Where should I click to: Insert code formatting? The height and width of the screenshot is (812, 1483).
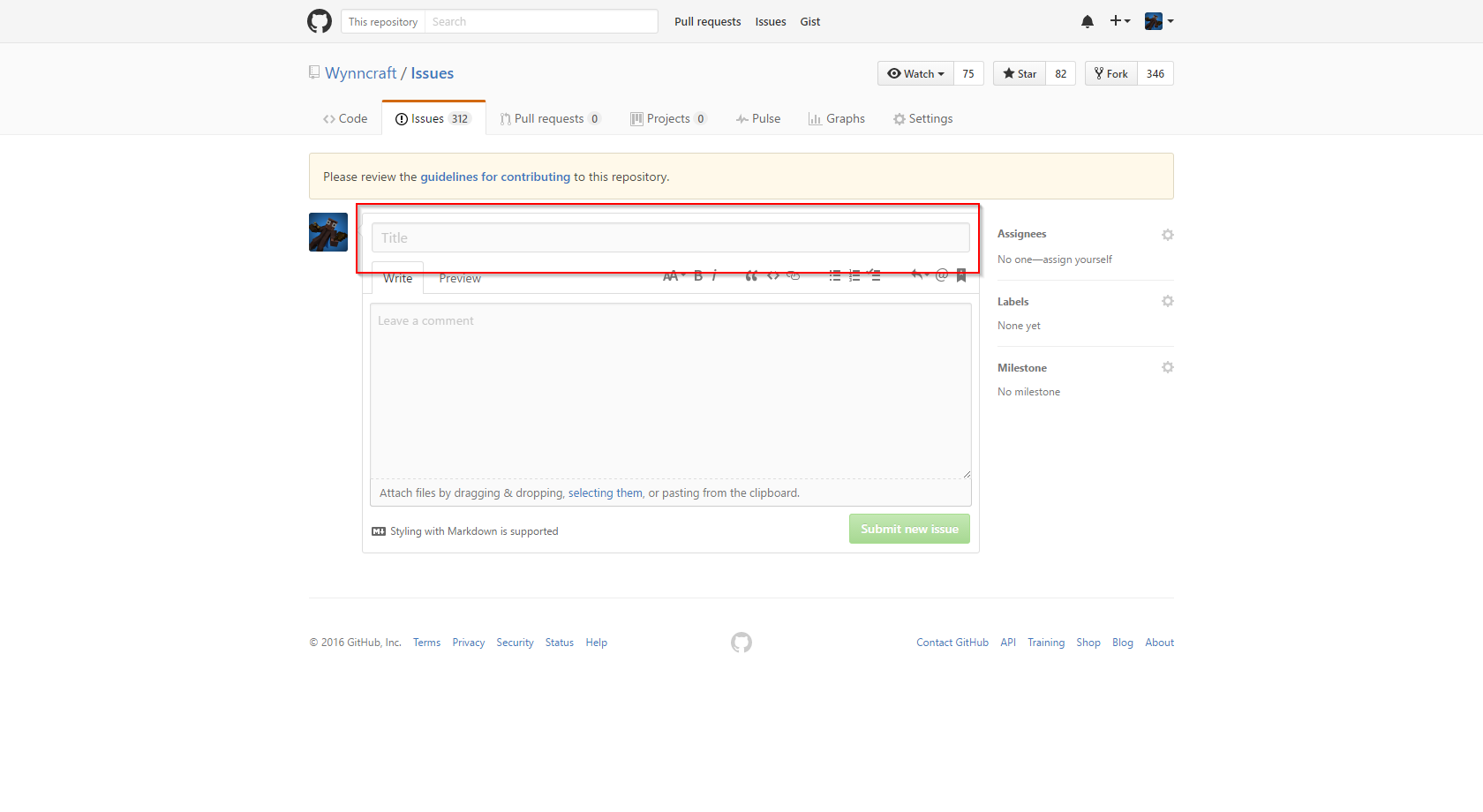773,275
